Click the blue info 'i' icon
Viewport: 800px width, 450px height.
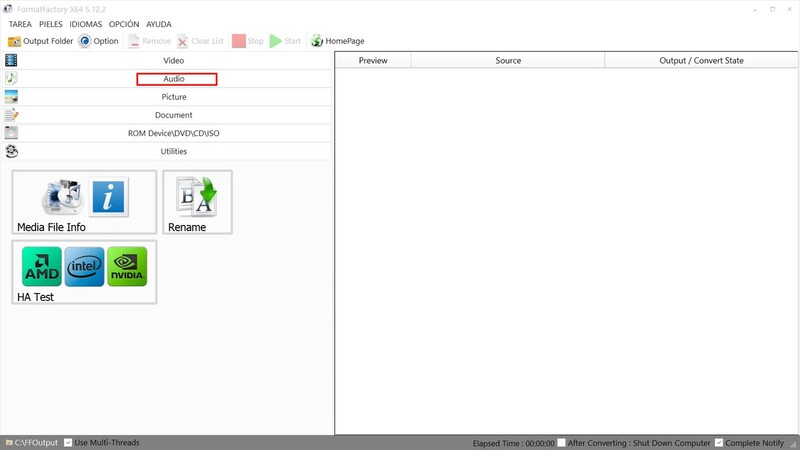coord(108,196)
